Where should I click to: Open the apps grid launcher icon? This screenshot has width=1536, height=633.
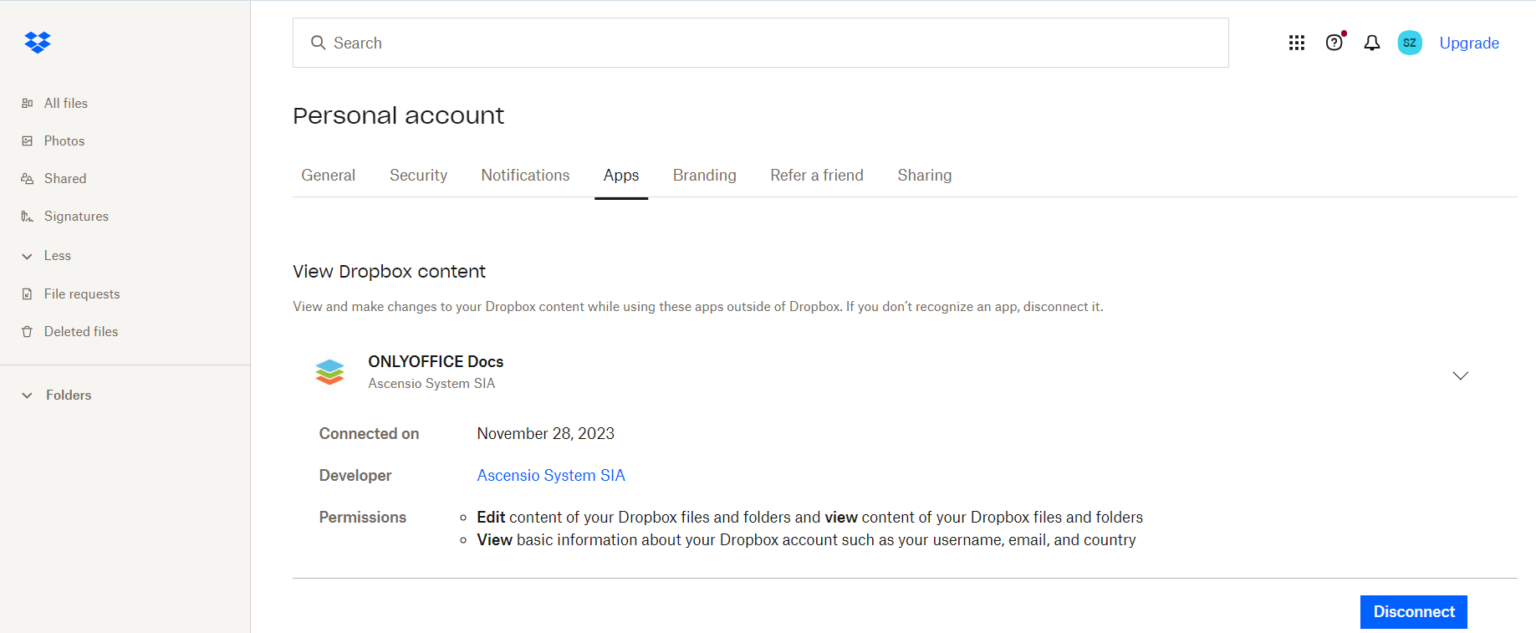(x=1296, y=42)
